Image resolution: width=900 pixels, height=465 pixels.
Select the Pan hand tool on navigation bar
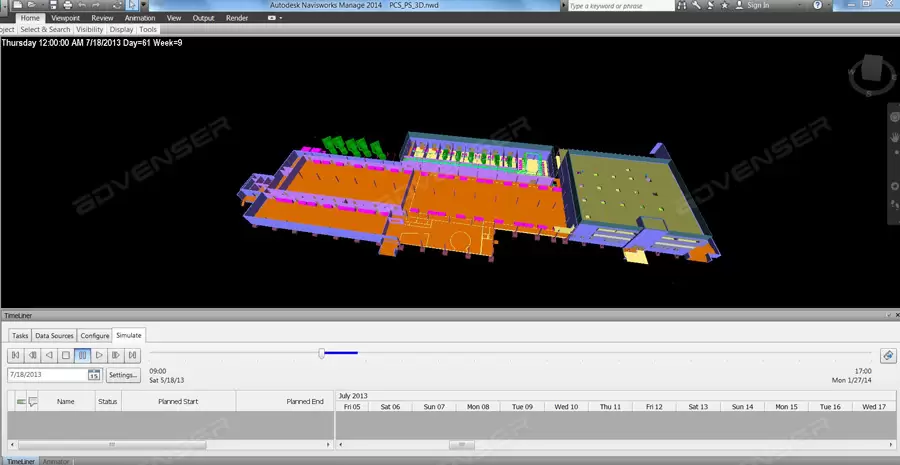894,137
